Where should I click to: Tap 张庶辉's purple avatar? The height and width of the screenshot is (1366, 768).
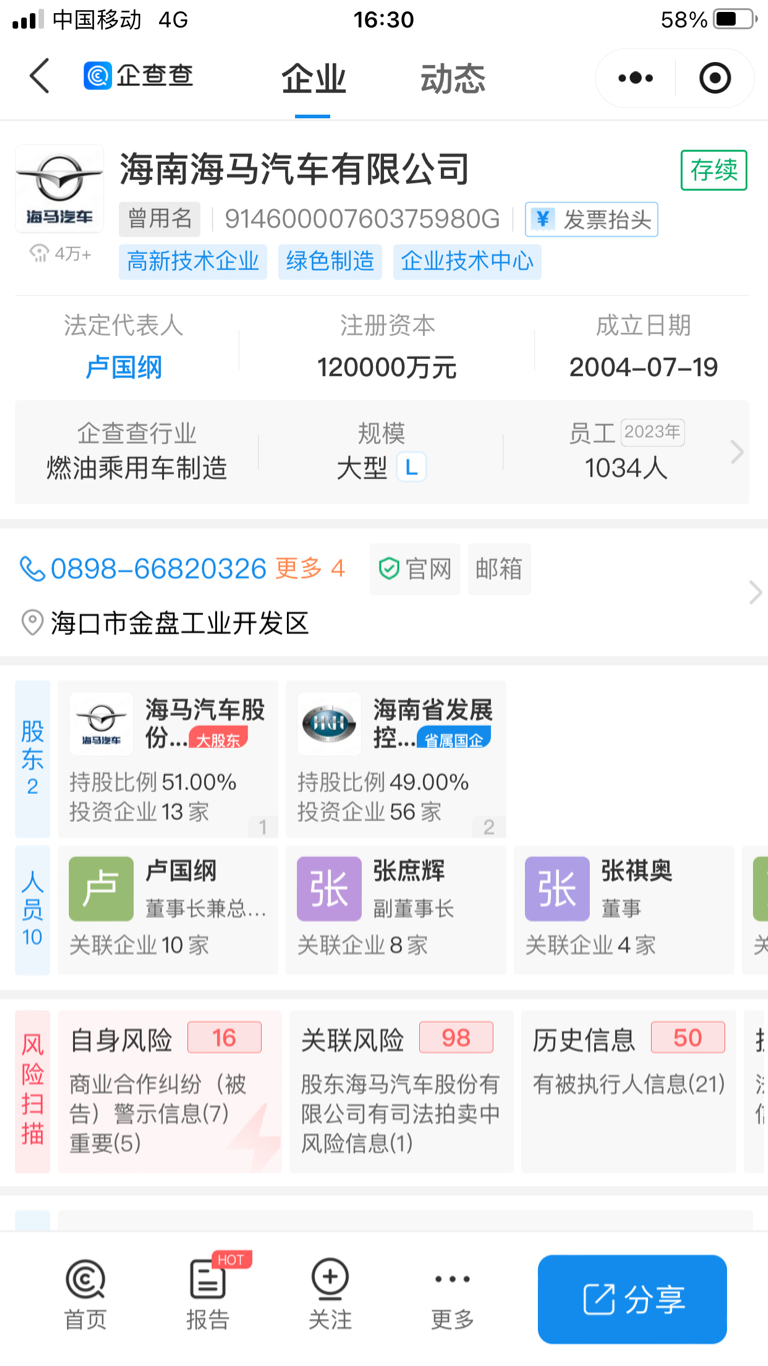click(x=329, y=889)
